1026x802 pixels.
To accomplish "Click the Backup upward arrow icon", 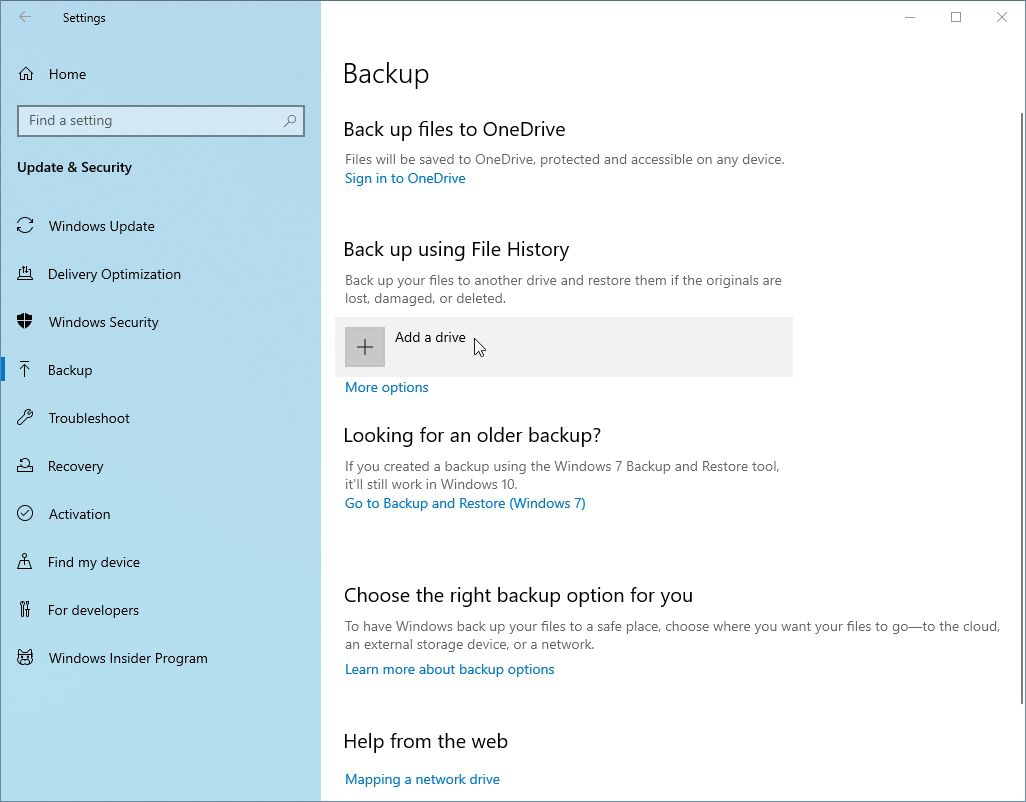I will click(25, 370).
